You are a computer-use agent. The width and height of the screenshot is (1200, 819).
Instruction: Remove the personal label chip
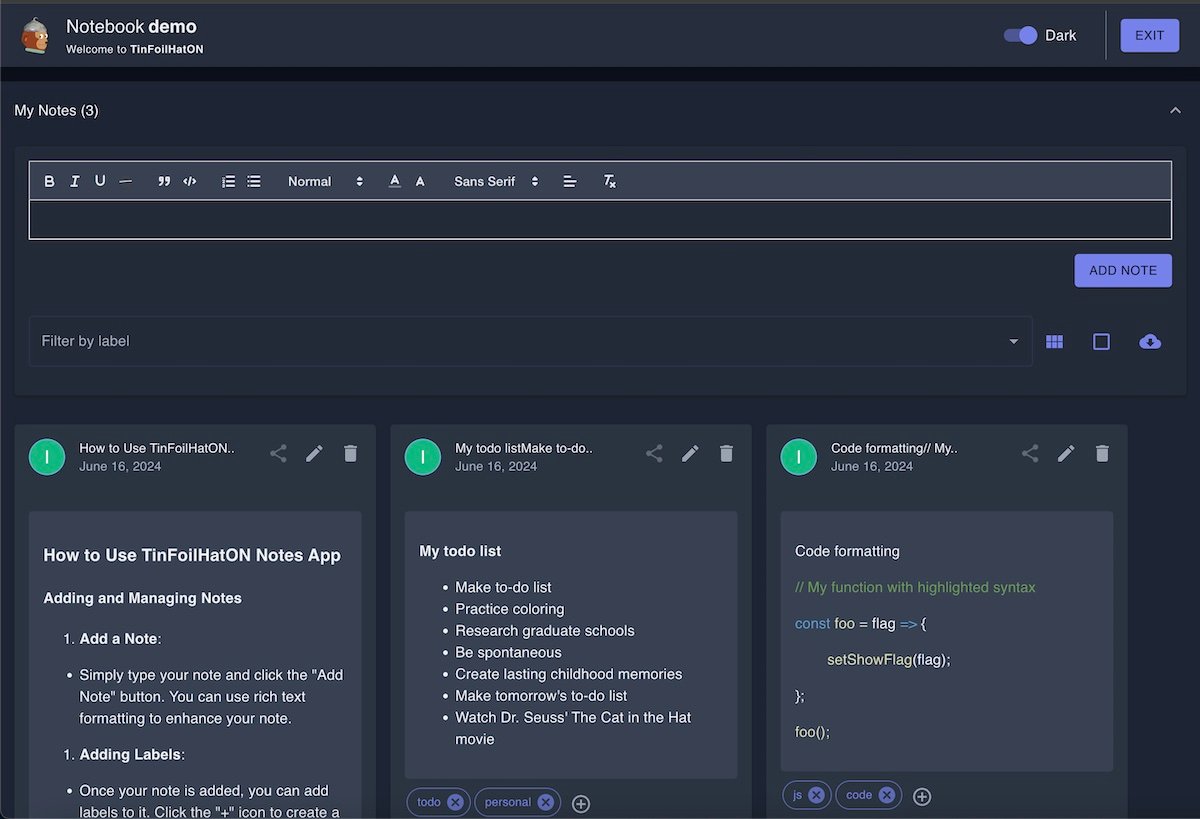[545, 802]
